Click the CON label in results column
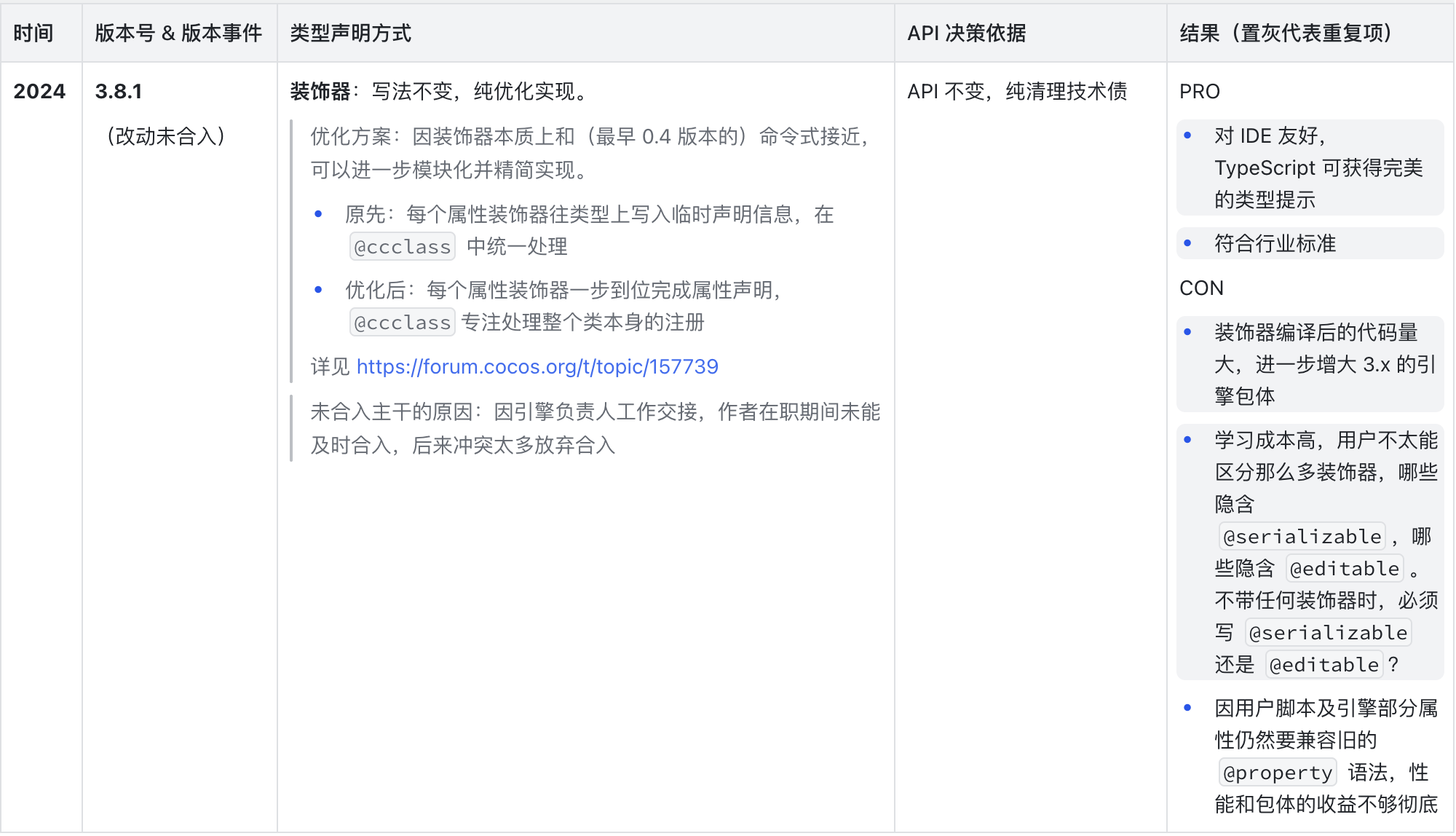This screenshot has height=836, width=1456. 1201,288
